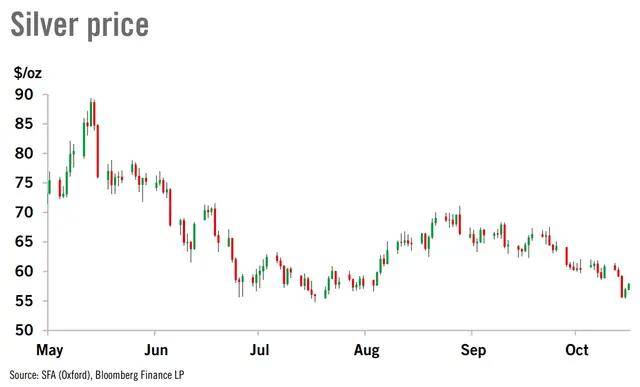
Task: Click the 75 y-axis value
Action: point(24,183)
